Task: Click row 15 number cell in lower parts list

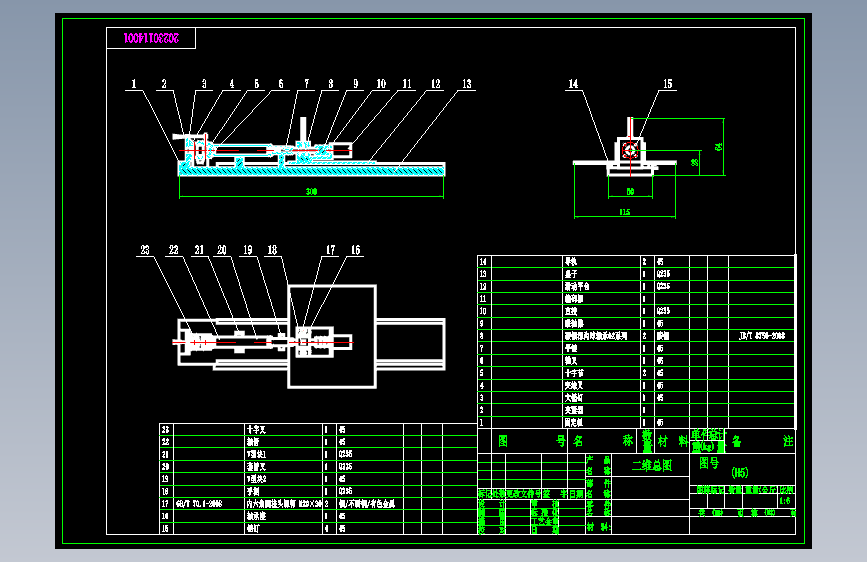Action: click(165, 529)
